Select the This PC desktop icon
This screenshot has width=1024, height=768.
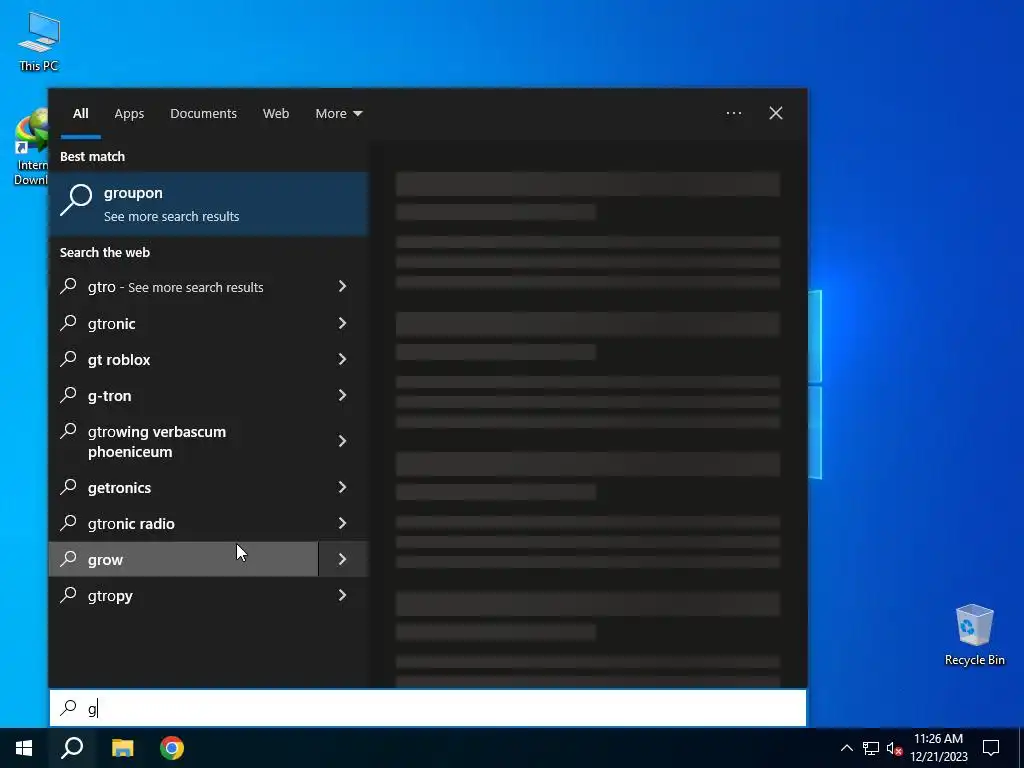(39, 41)
